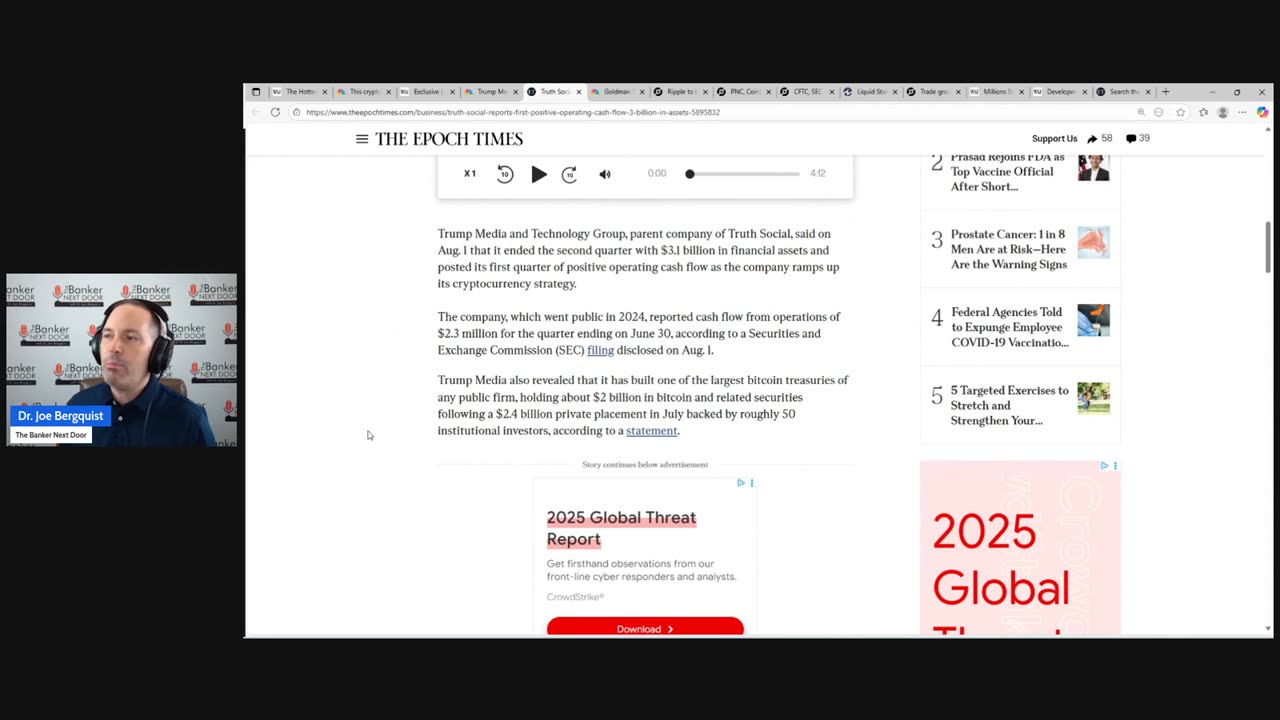Go back to previous page

pos(256,112)
